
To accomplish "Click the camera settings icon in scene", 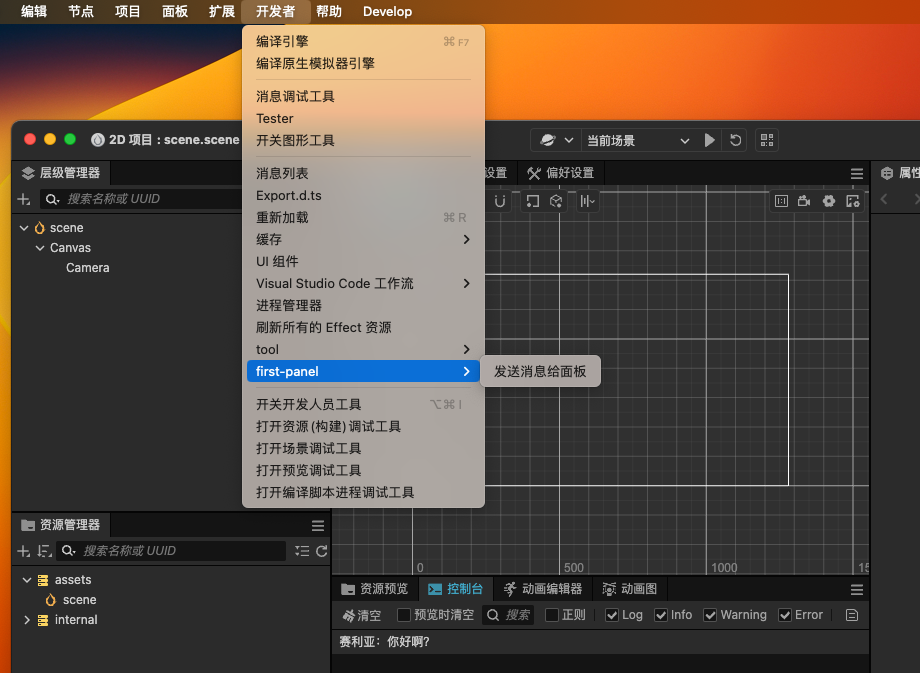I will click(x=804, y=201).
